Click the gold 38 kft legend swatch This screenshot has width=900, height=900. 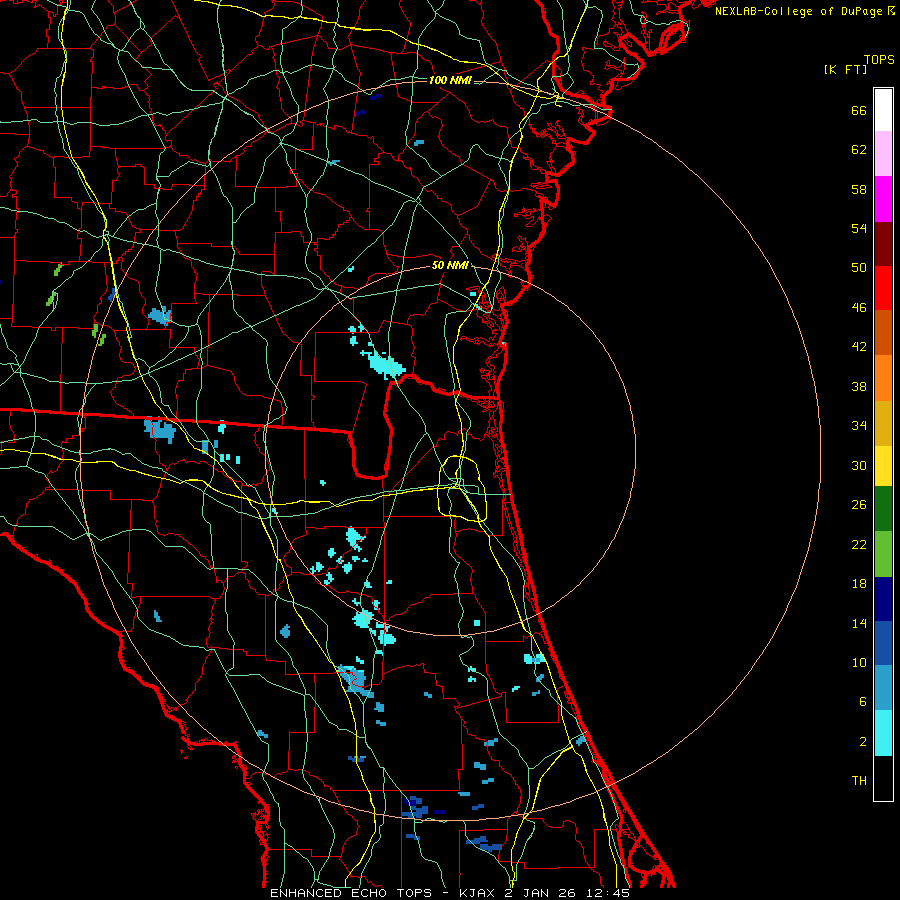coord(883,423)
